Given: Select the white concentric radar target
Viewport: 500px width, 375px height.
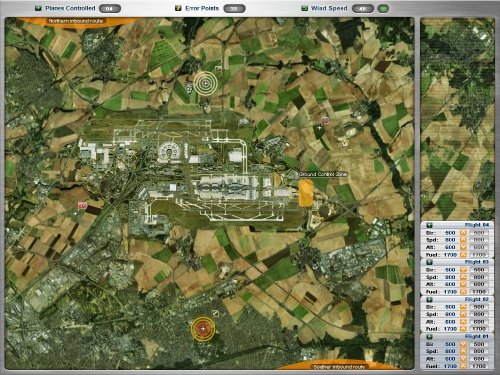Looking at the screenshot, I should click(x=206, y=83).
